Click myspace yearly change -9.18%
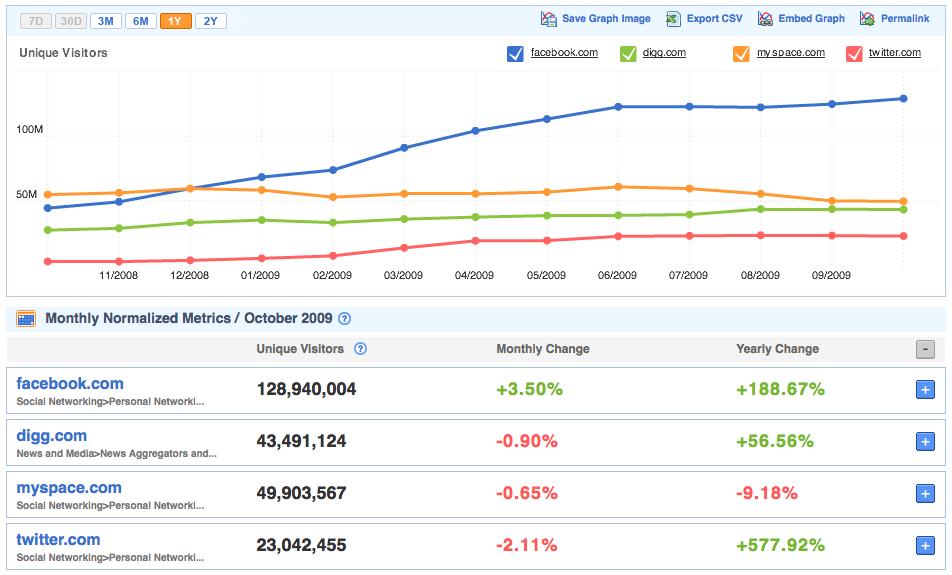Image resolution: width=952 pixels, height=575 pixels. click(767, 493)
